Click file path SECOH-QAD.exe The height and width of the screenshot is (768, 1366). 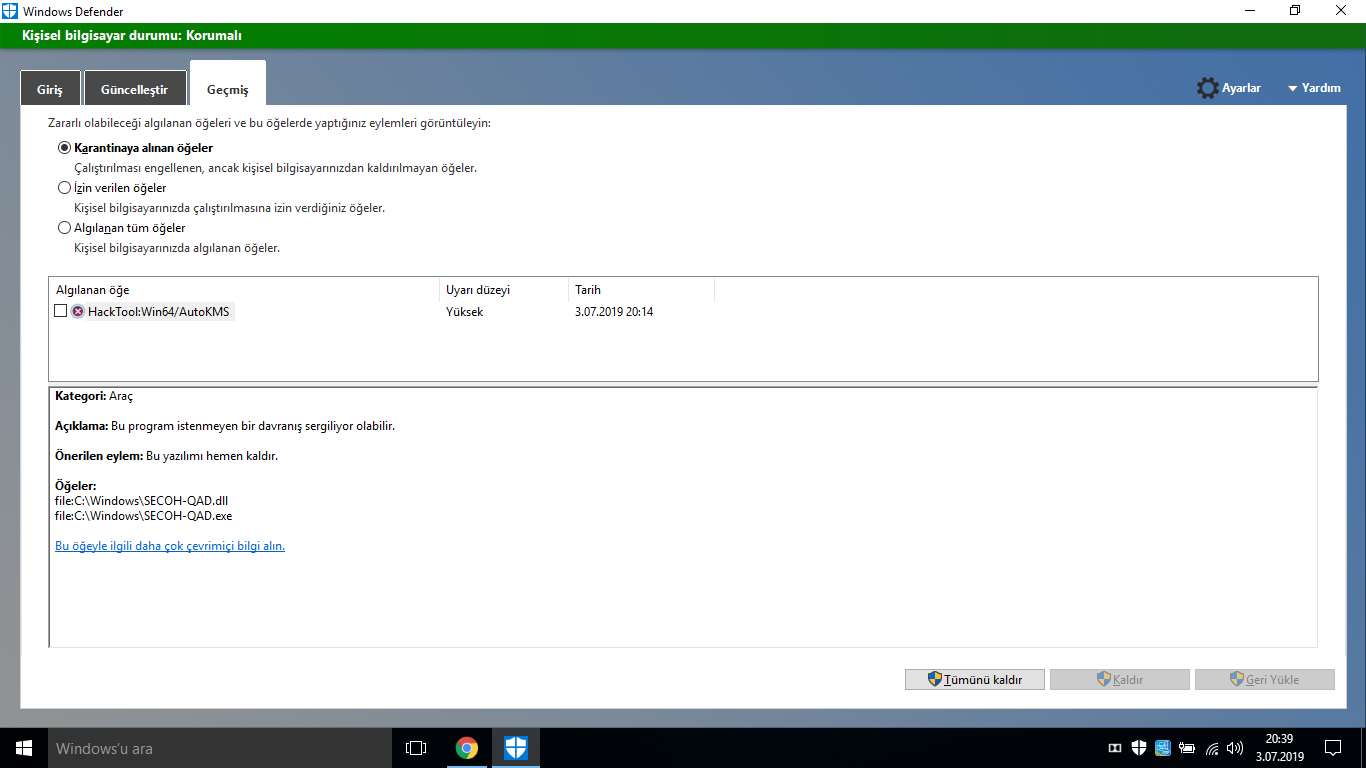tap(144, 516)
